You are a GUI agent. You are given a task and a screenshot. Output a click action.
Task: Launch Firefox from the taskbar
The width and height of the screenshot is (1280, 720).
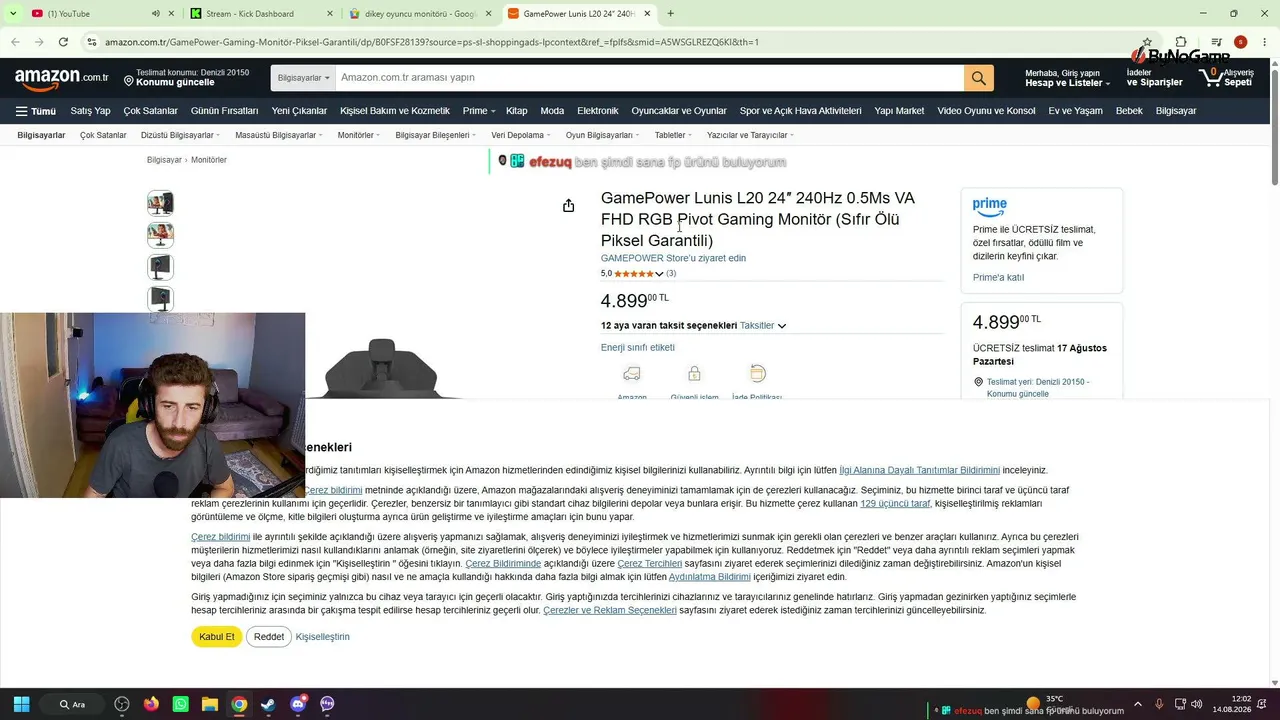coord(151,704)
